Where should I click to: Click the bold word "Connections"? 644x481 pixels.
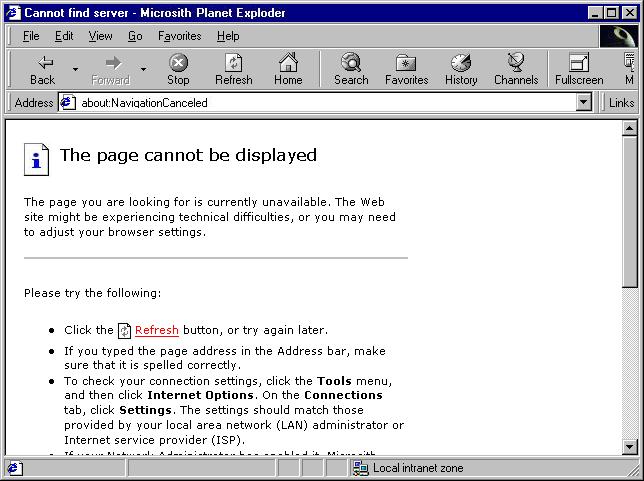[343, 395]
